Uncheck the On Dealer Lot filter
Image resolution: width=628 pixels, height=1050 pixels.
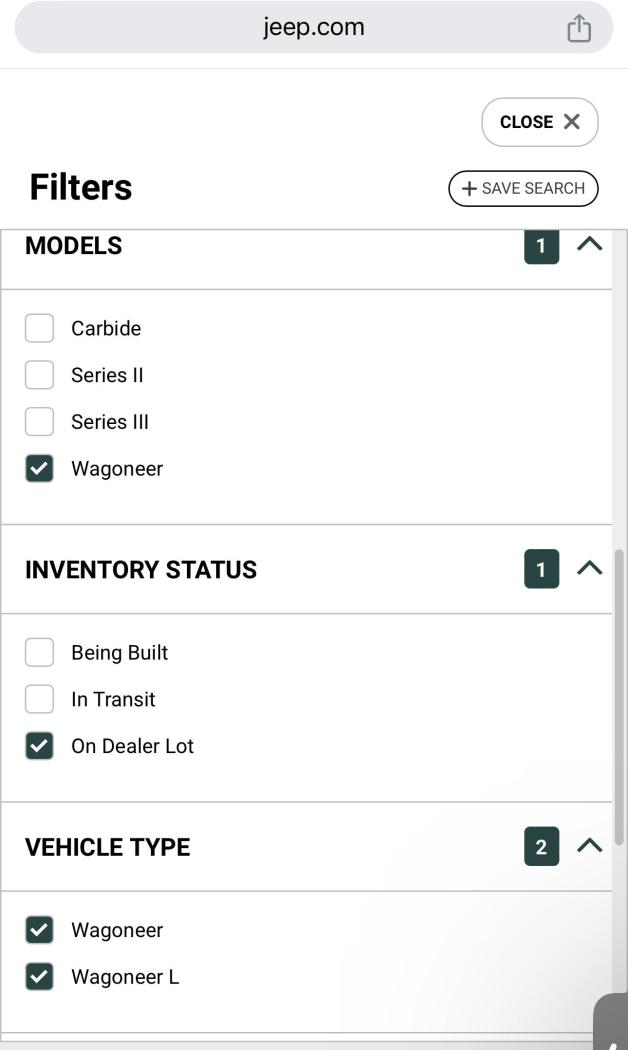(39, 746)
